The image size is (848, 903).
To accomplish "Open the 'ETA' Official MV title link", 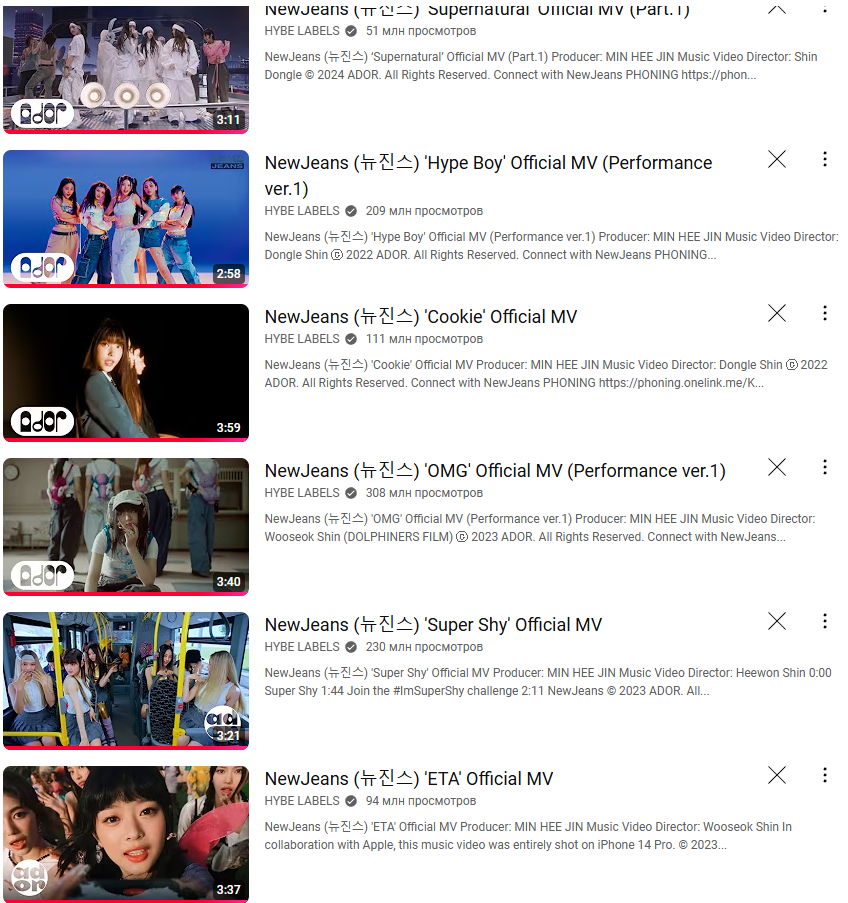I will coord(408,779).
